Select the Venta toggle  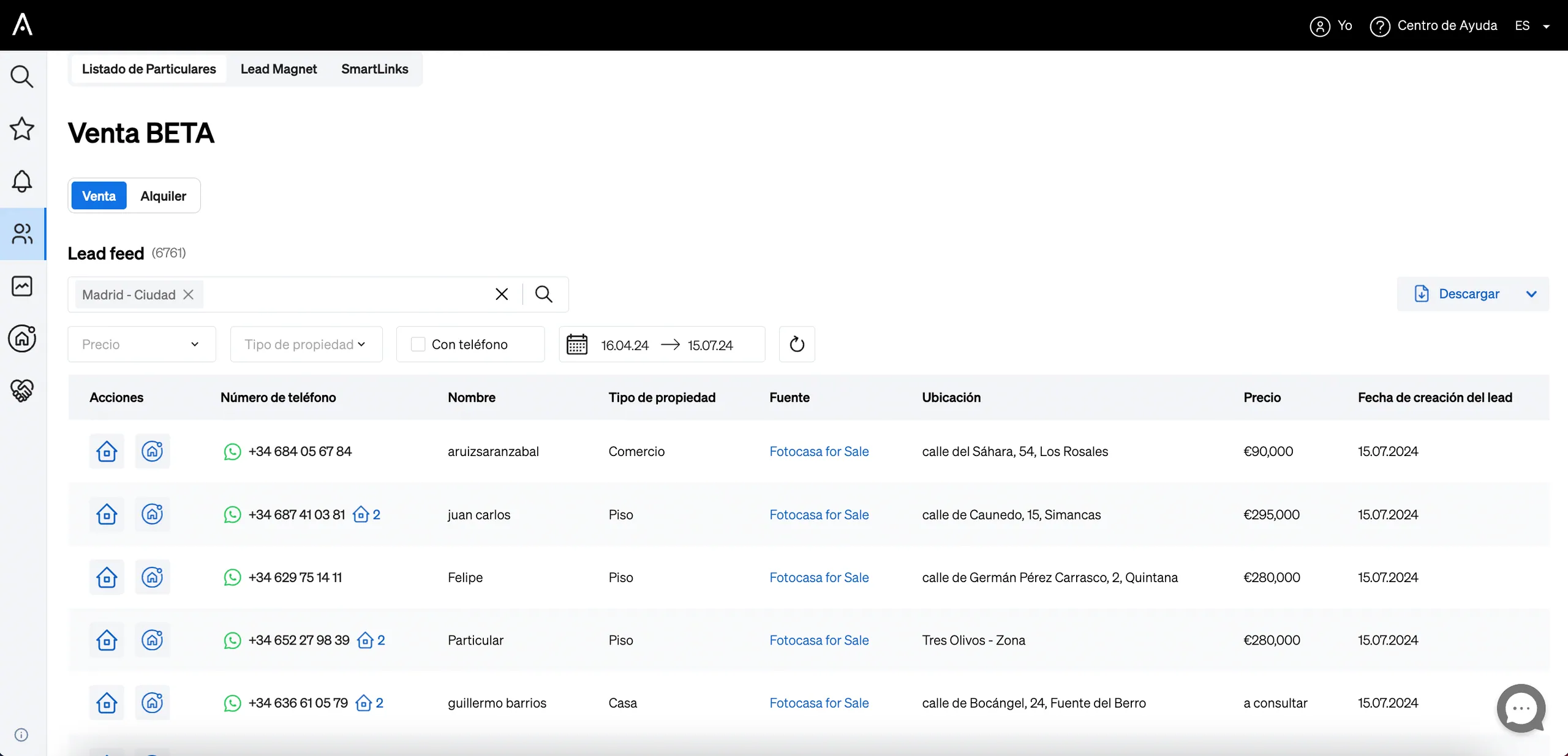[x=99, y=196]
